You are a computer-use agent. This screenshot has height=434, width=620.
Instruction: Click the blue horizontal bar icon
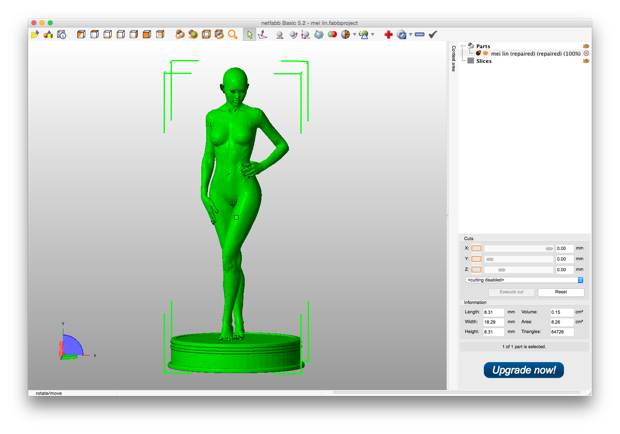click(x=420, y=35)
